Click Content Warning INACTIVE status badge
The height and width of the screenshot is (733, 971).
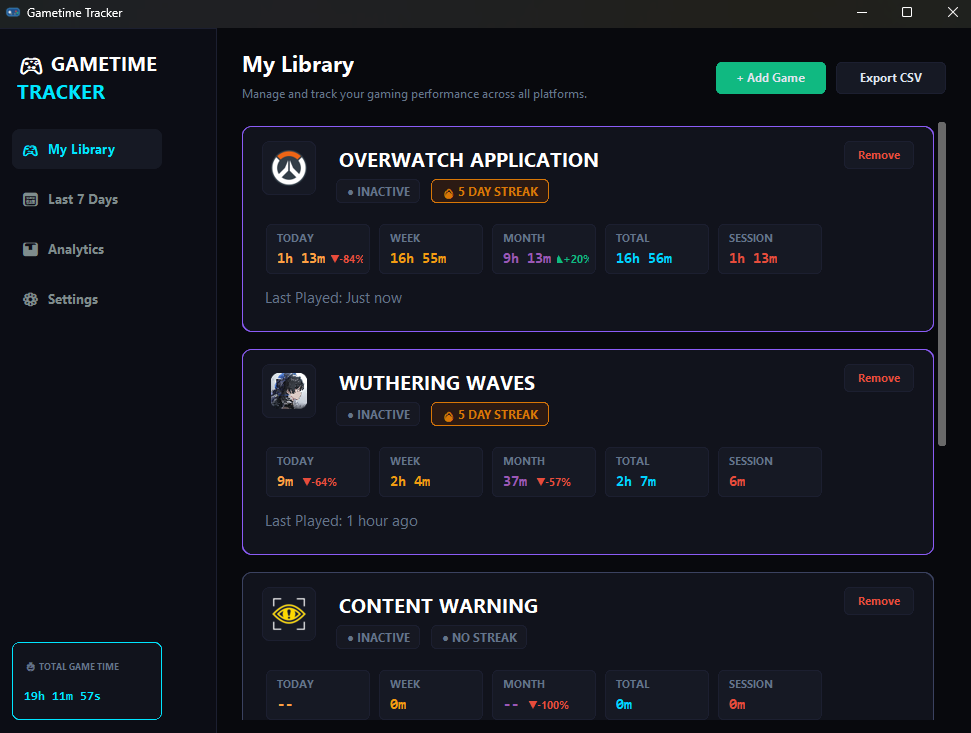click(x=378, y=637)
